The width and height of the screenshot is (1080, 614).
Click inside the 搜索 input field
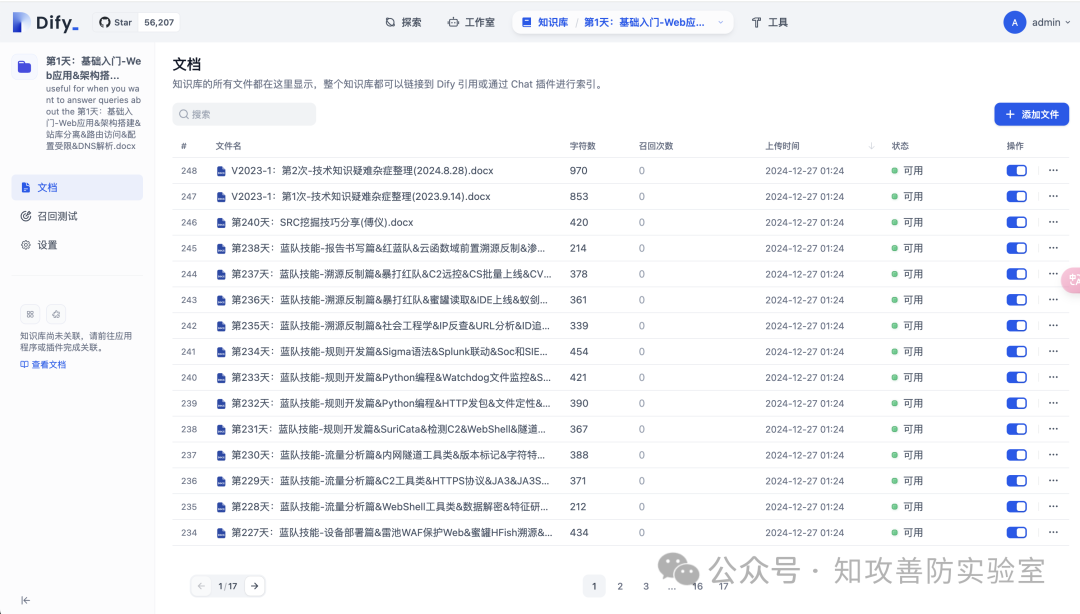click(244, 114)
